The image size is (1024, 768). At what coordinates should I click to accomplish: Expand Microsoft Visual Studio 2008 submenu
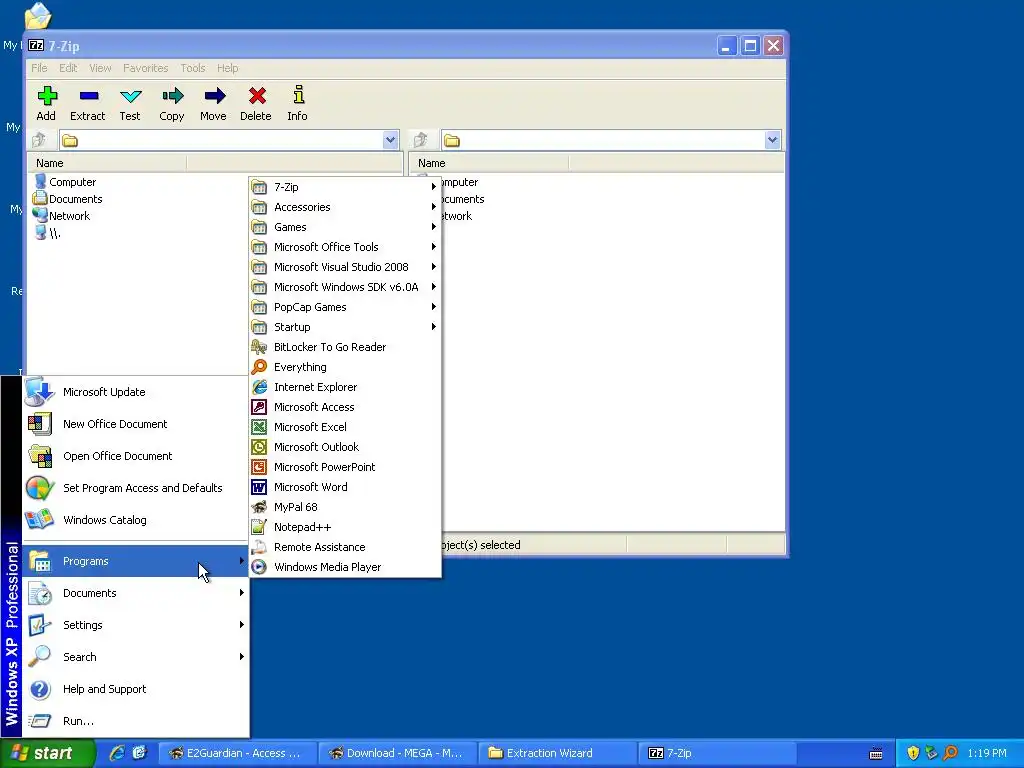pyautogui.click(x=345, y=267)
